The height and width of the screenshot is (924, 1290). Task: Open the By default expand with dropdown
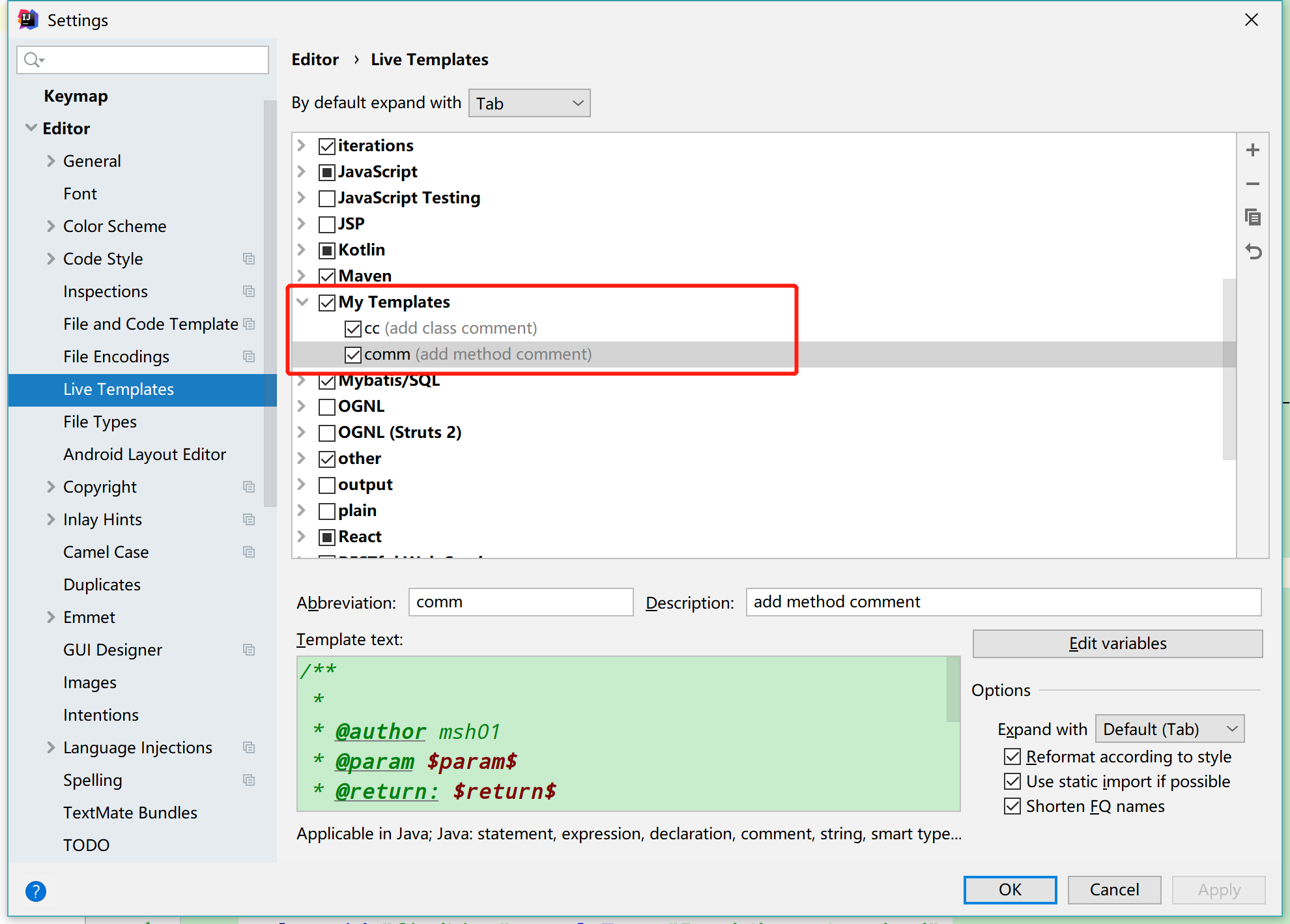529,104
